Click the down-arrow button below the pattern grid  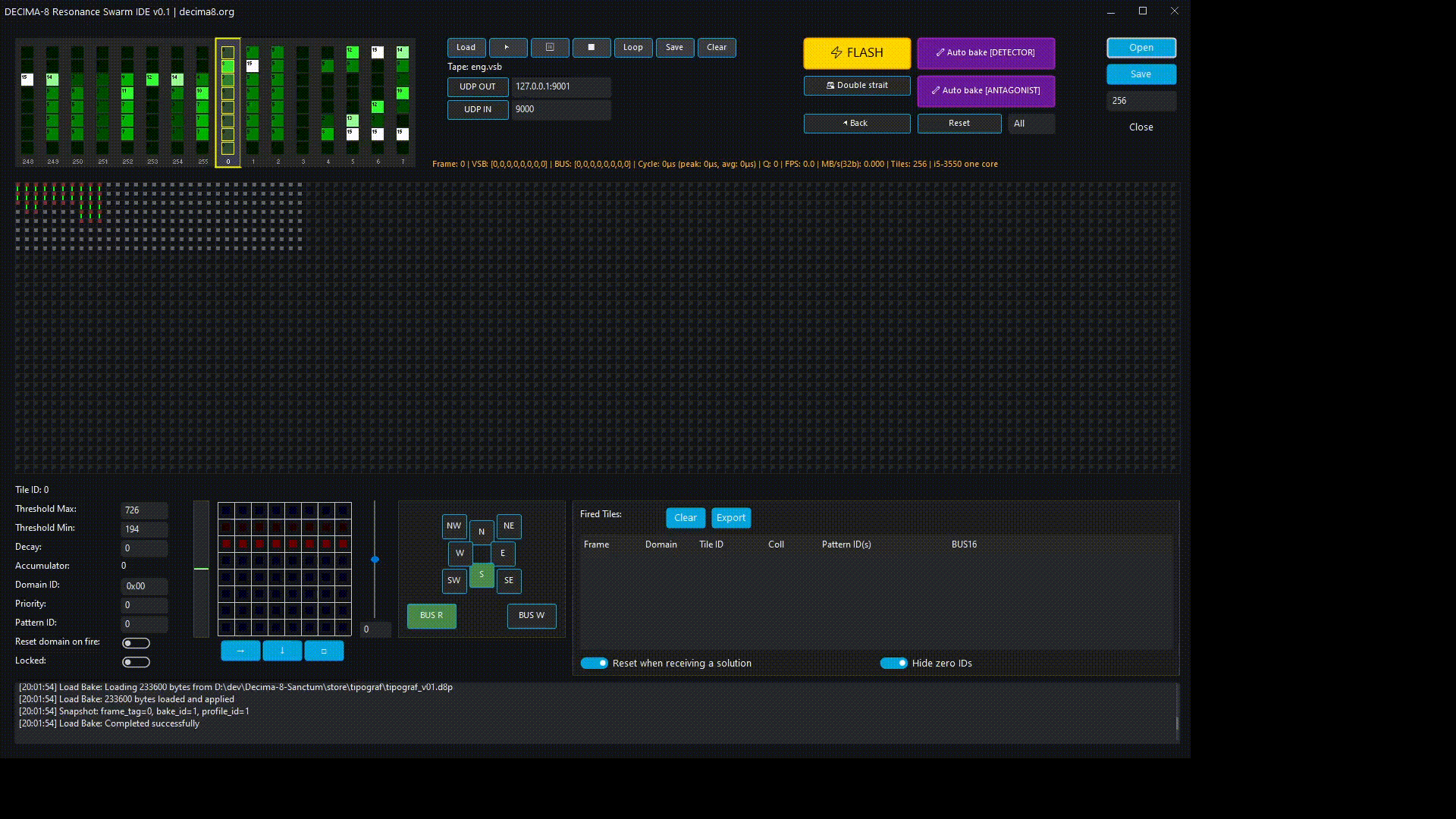[282, 651]
